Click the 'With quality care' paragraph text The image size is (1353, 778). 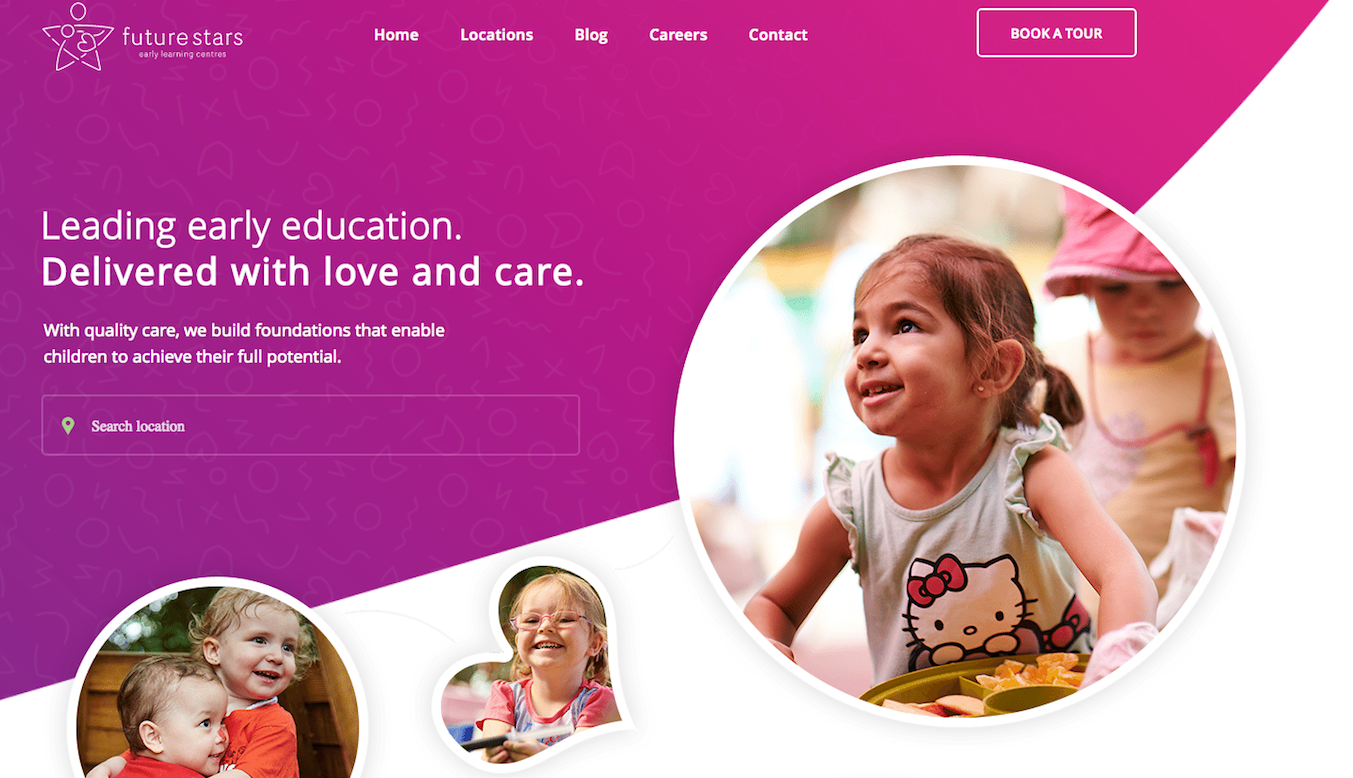pos(244,343)
